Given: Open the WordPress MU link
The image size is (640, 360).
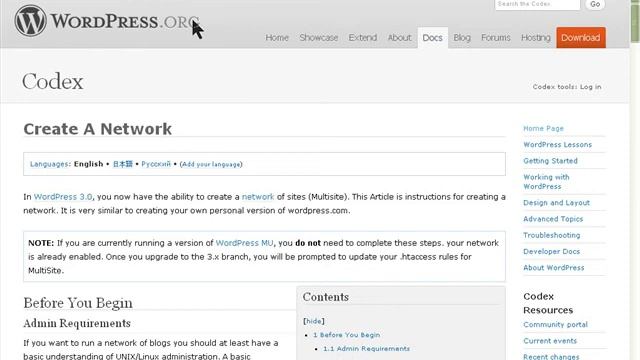Looking at the screenshot, I should (244, 243).
